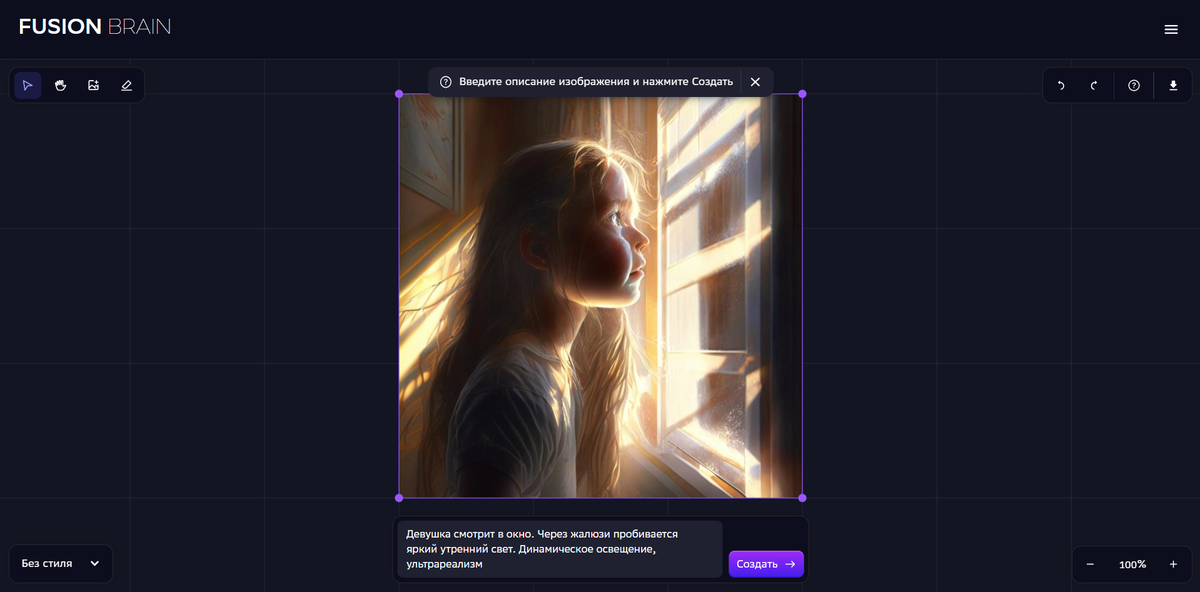
Task: Select the cursor pointer tool
Action: pos(28,85)
